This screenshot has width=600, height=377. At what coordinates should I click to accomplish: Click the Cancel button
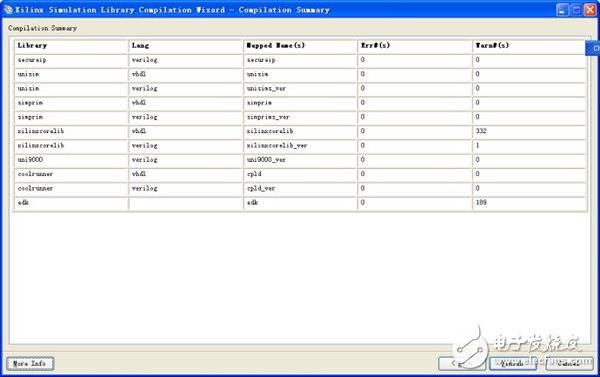point(569,364)
